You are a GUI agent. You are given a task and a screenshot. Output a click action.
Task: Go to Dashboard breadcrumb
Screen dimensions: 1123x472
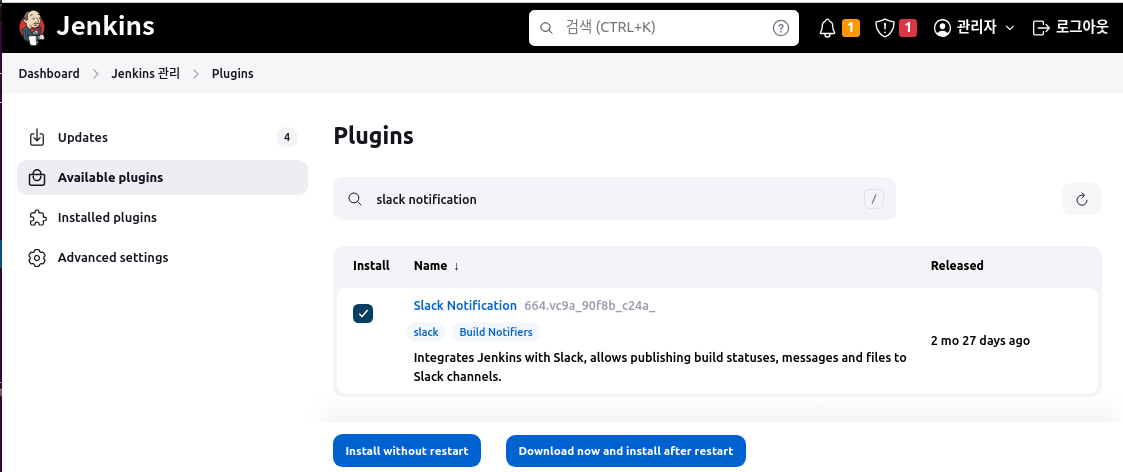tap(49, 73)
